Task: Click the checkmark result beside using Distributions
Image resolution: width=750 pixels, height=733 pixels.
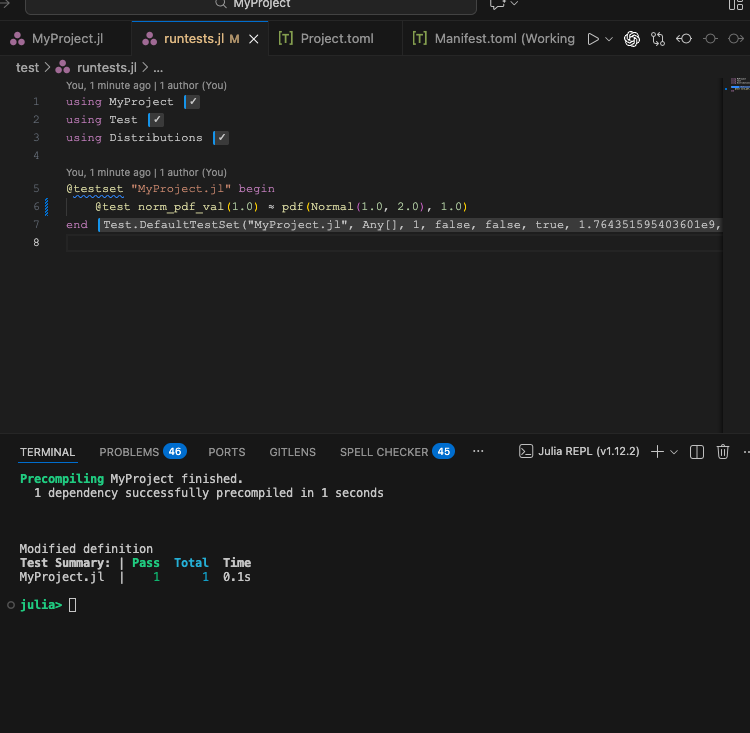Action: coord(222,138)
